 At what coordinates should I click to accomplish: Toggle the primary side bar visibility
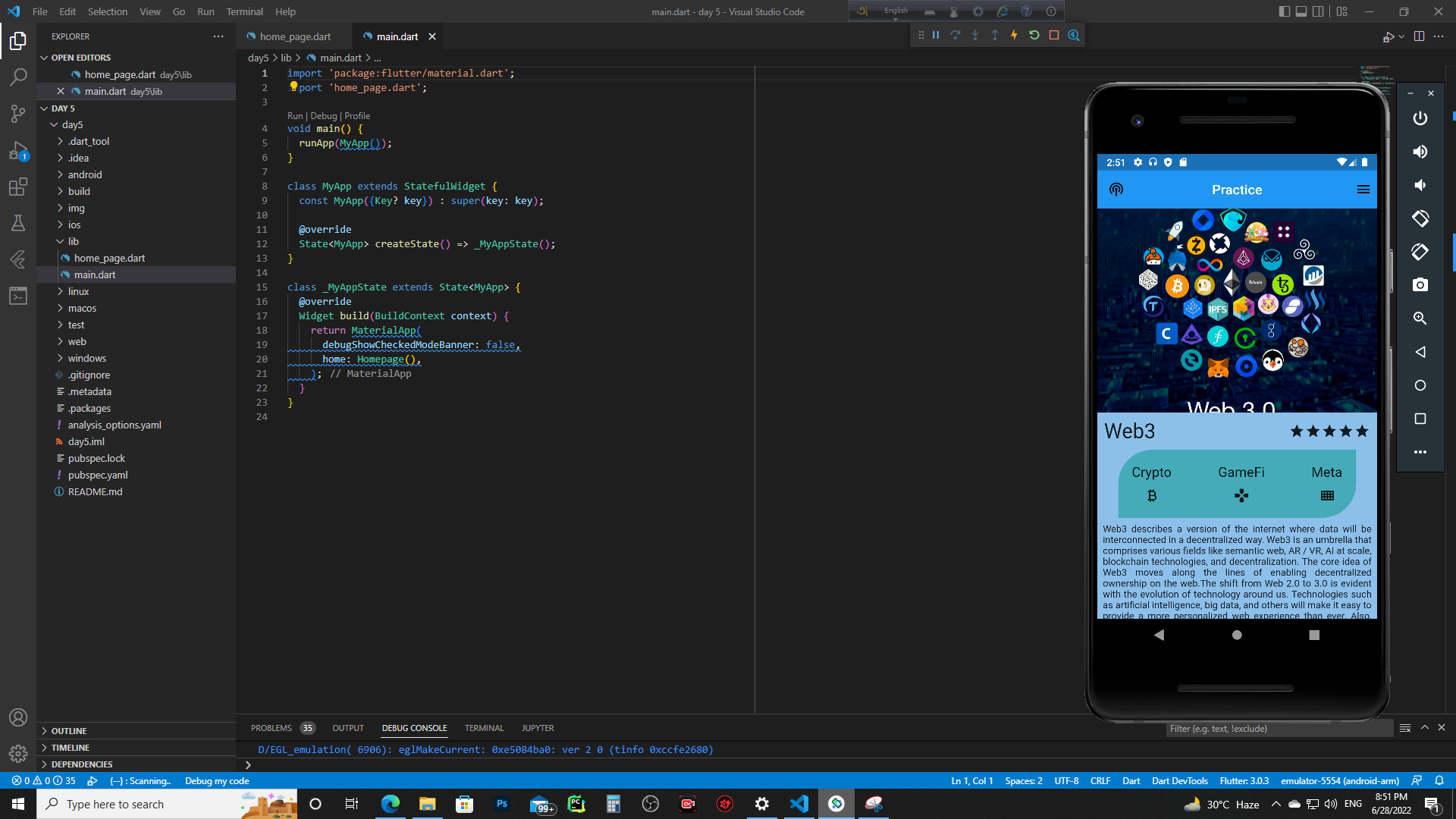tap(1284, 11)
